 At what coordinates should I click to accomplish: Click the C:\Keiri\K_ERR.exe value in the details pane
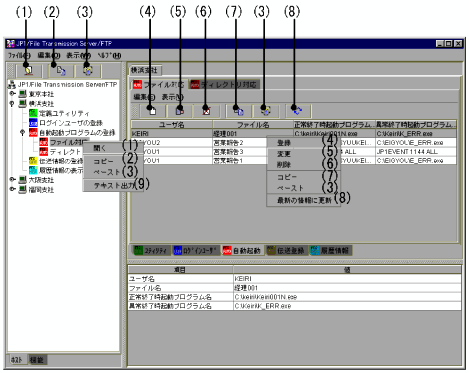[347, 306]
